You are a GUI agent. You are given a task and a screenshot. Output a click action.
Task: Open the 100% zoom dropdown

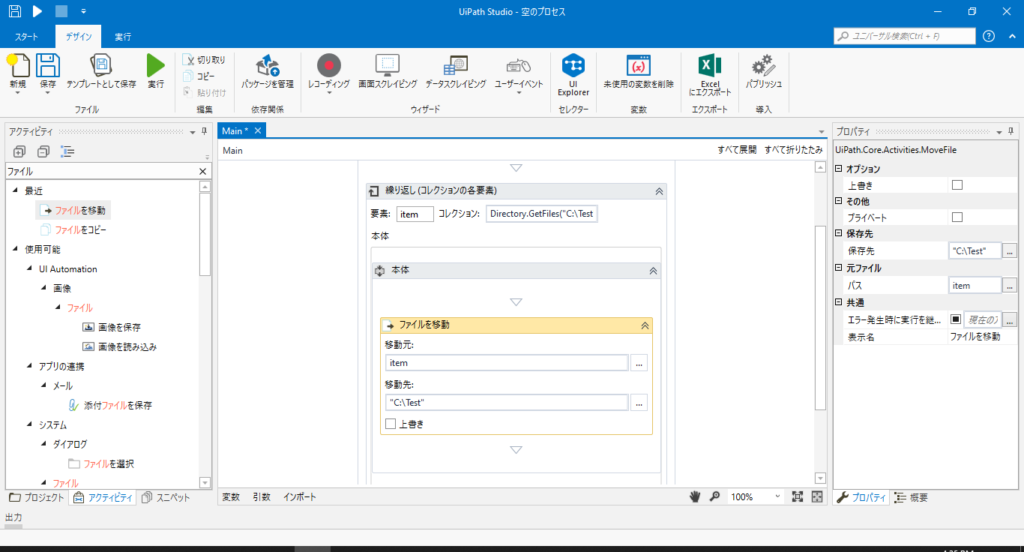[777, 496]
